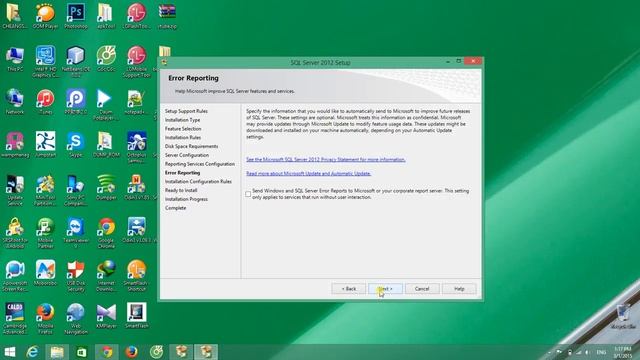
Task: Select the Error Reporting step in sidebar
Action: coord(182,173)
